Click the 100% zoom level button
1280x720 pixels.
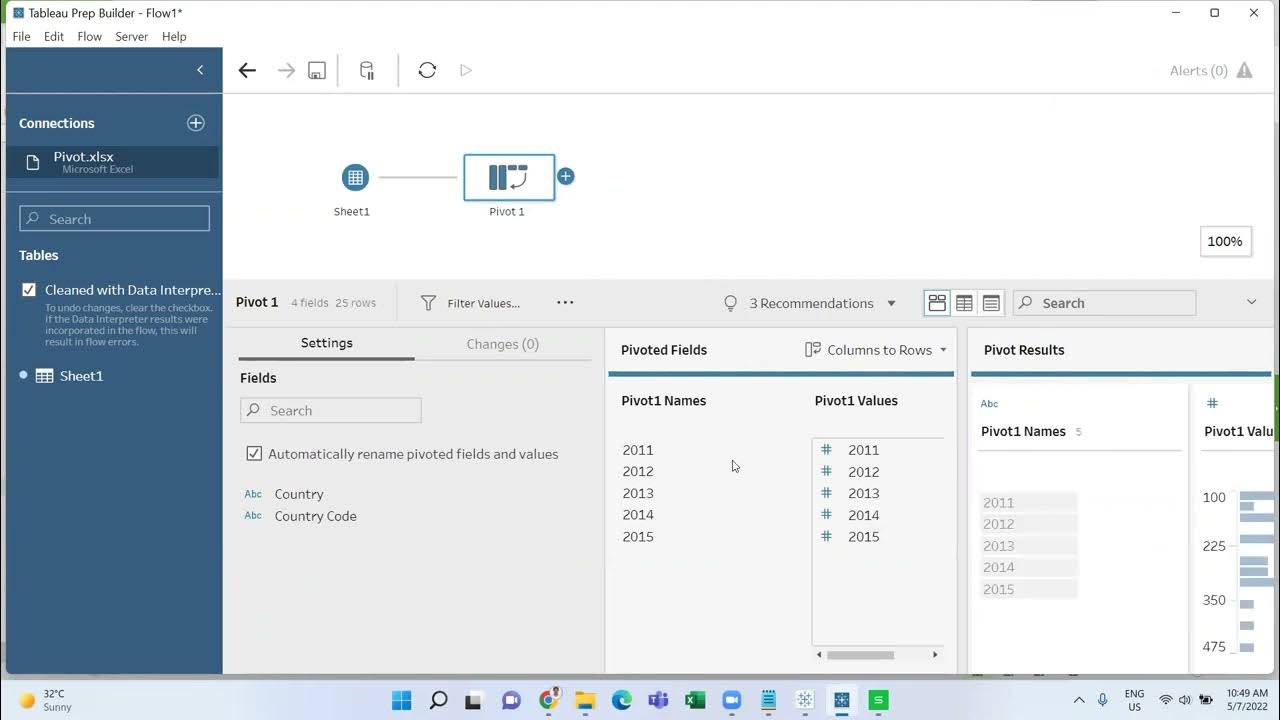[1225, 241]
